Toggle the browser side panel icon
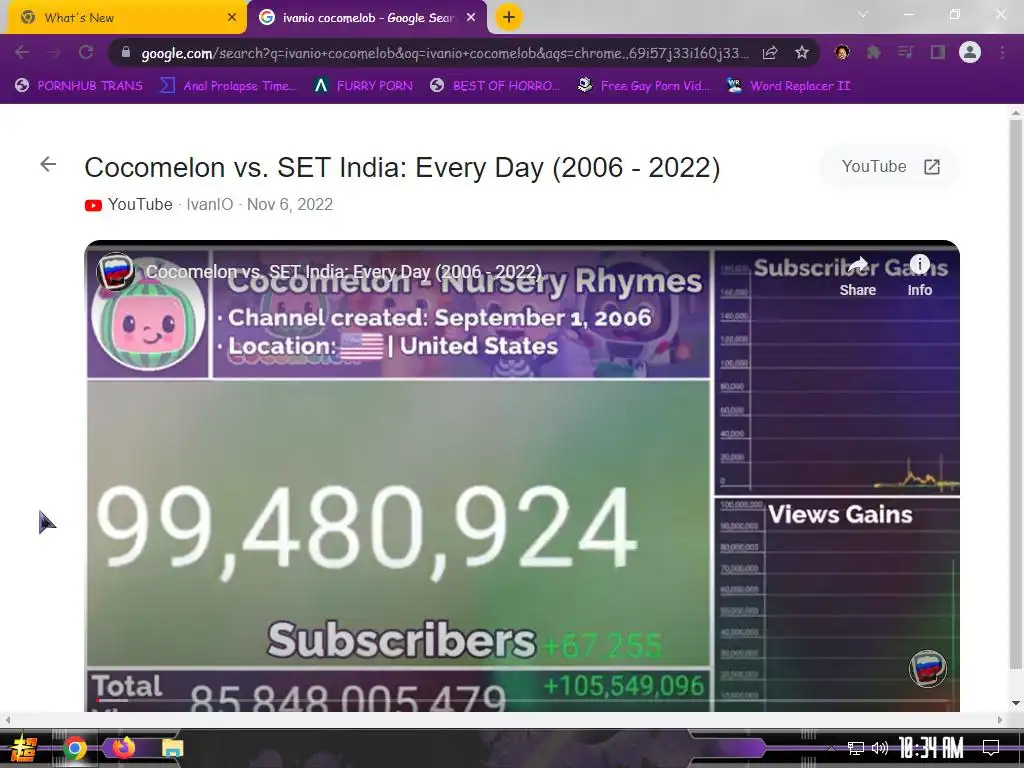This screenshot has height=768, width=1024. (x=938, y=52)
